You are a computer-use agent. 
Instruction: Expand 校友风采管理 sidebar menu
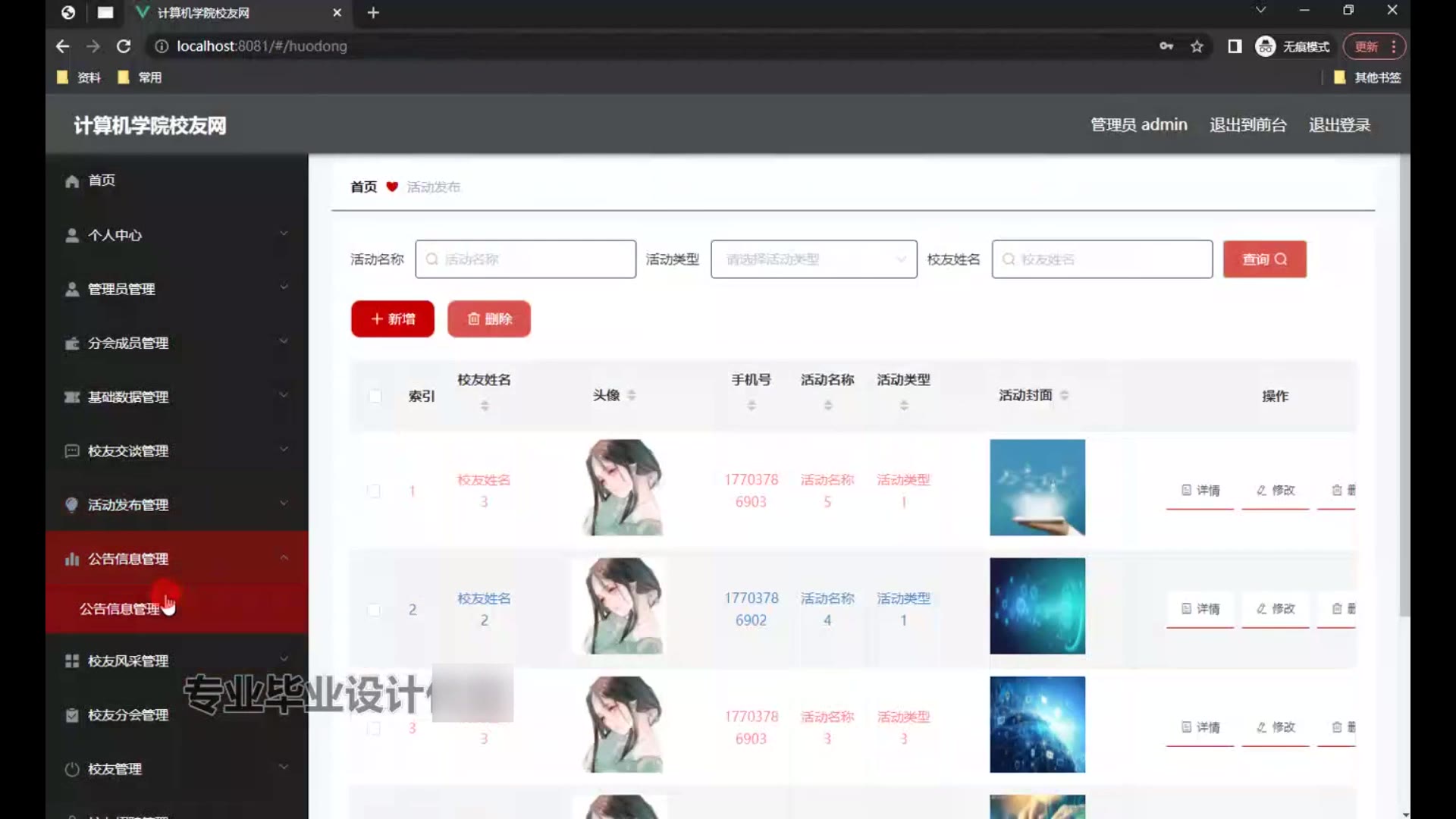284,659
